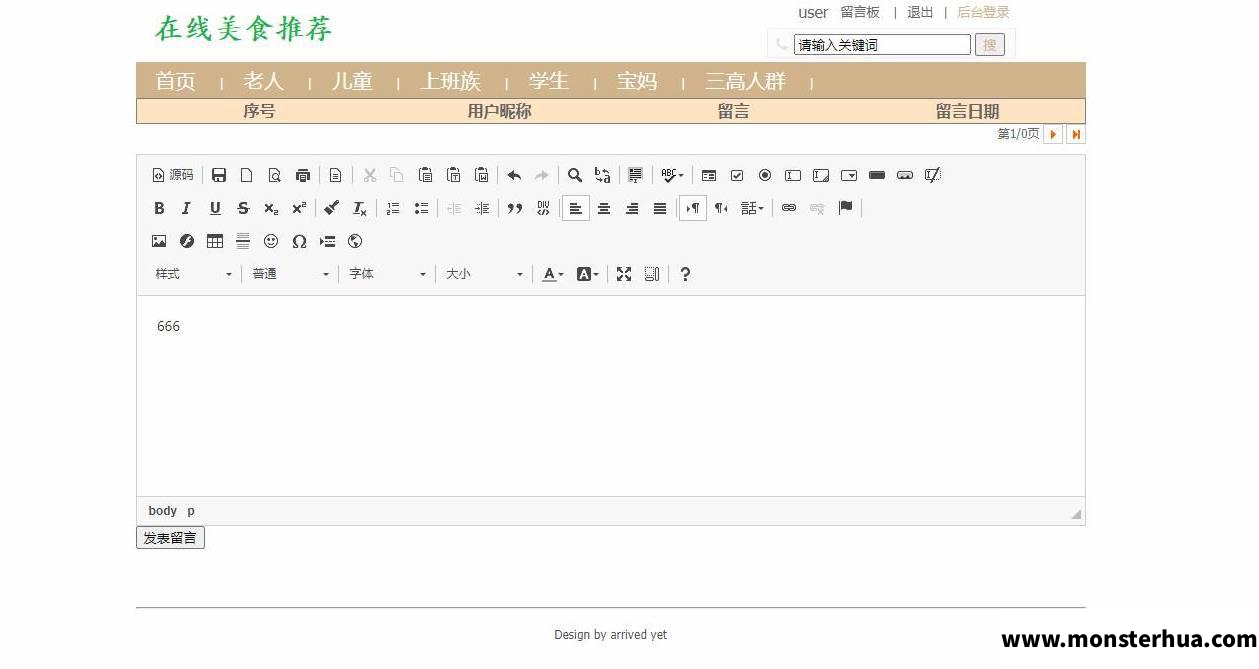Create a Div container
This screenshot has width=1259, height=669.
(x=543, y=208)
